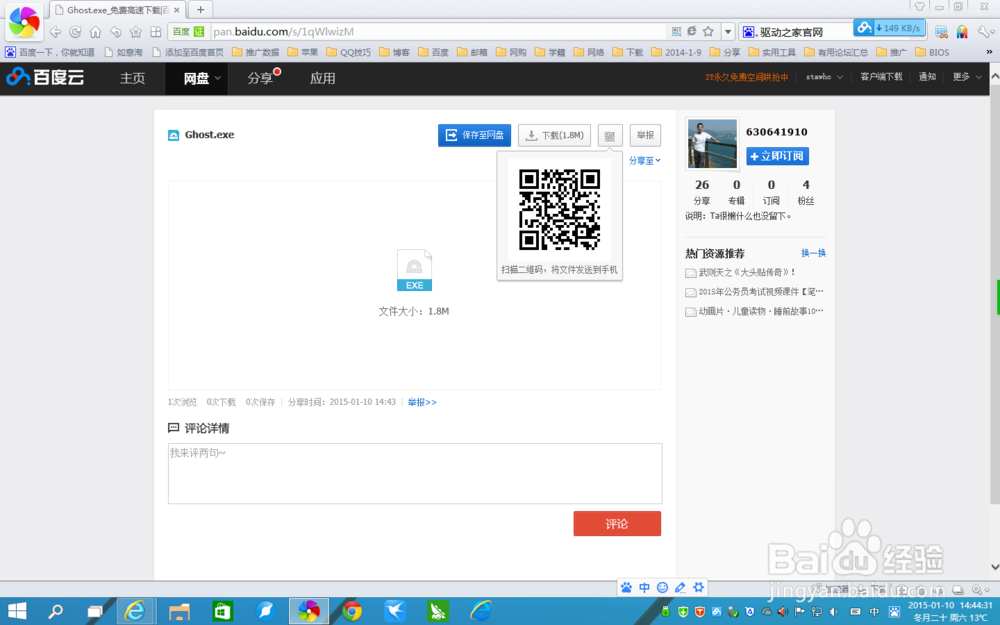Click page scrollbar down arrow

coord(994,566)
